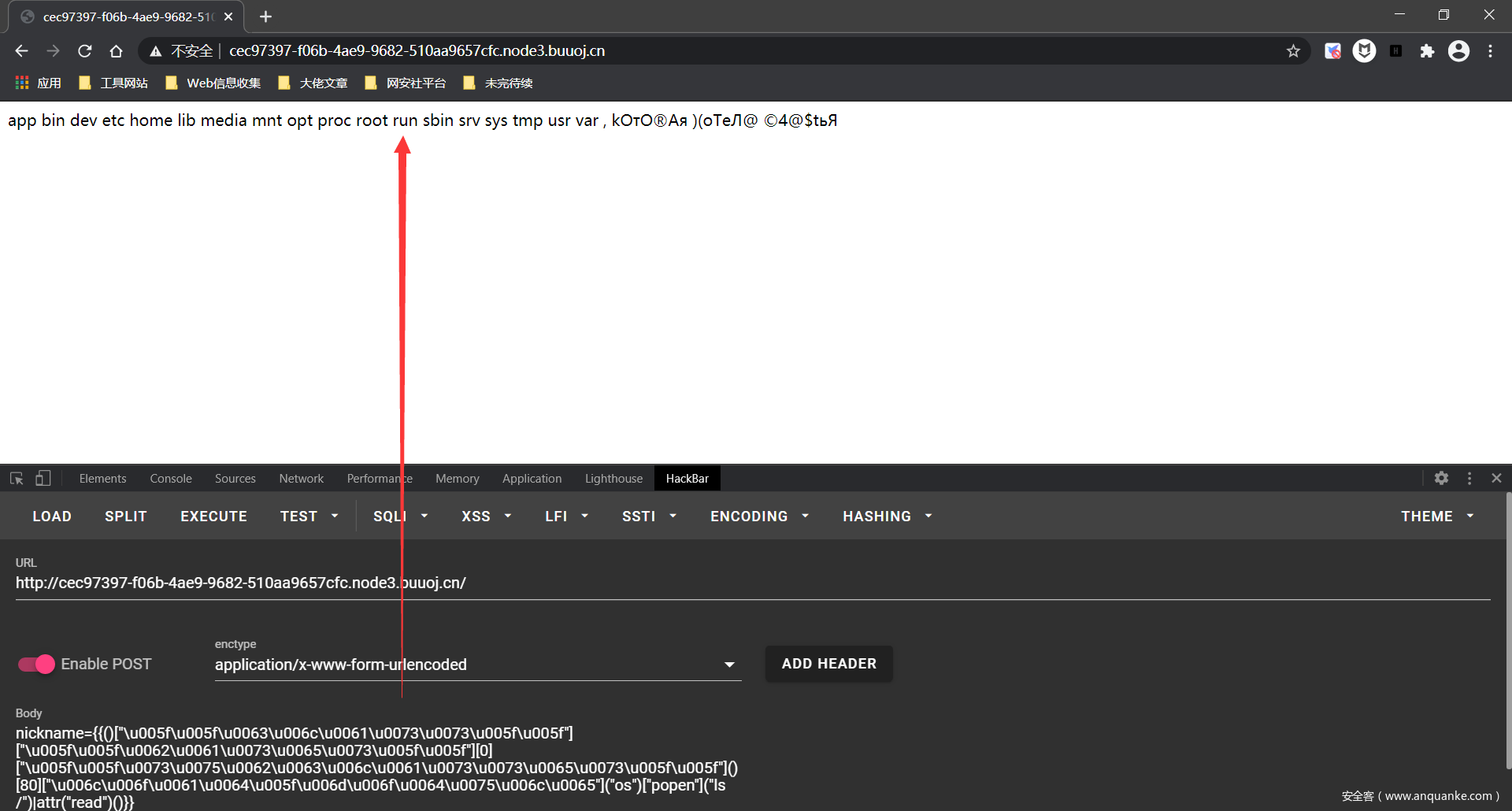Toggle the device toolbar icon

pos(43,478)
